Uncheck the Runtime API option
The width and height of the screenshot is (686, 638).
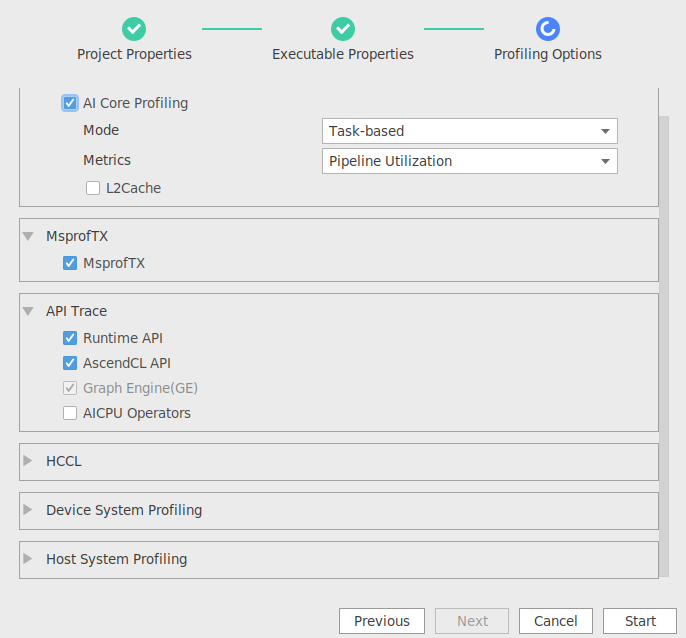pyautogui.click(x=70, y=338)
